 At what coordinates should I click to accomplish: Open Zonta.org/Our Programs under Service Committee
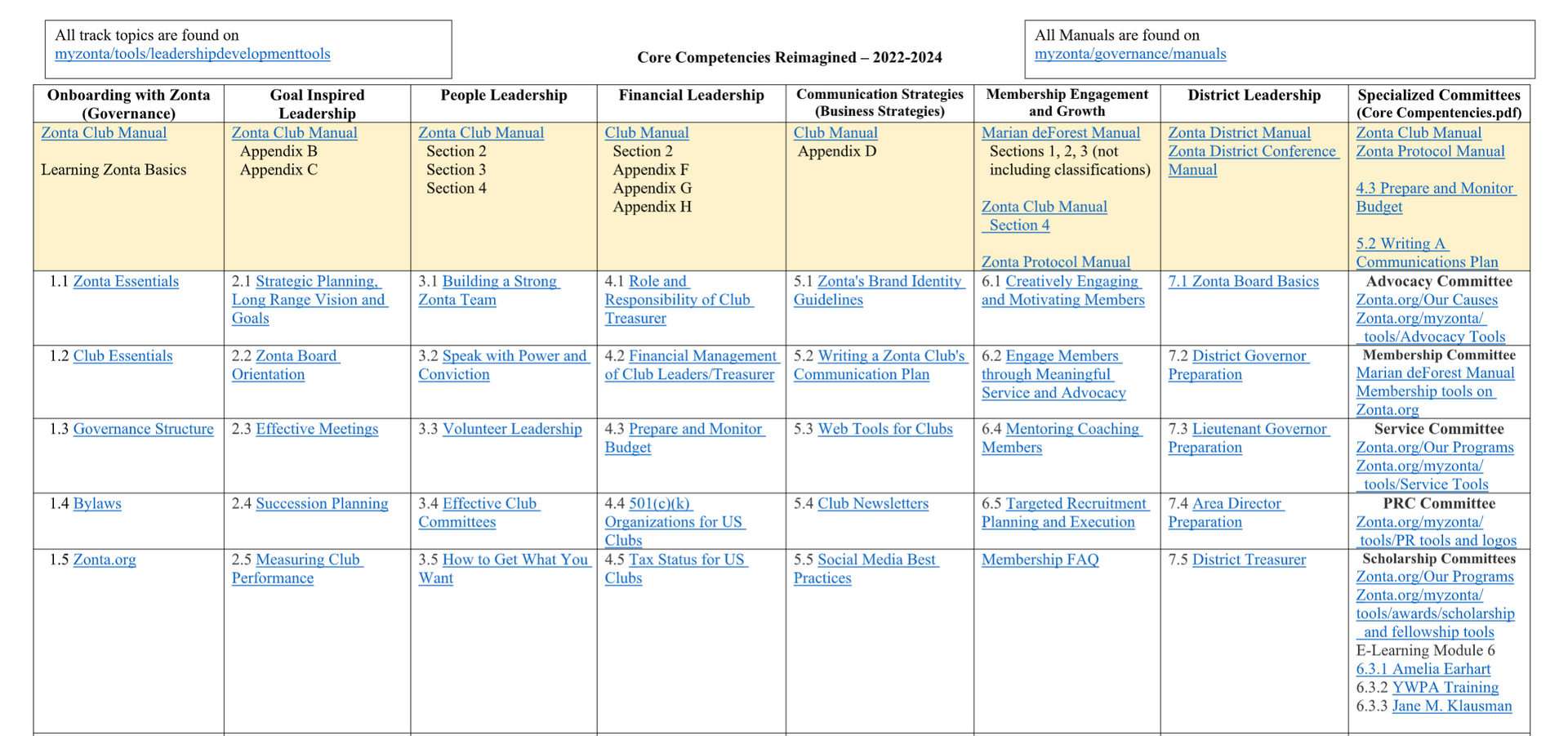pyautogui.click(x=1435, y=448)
